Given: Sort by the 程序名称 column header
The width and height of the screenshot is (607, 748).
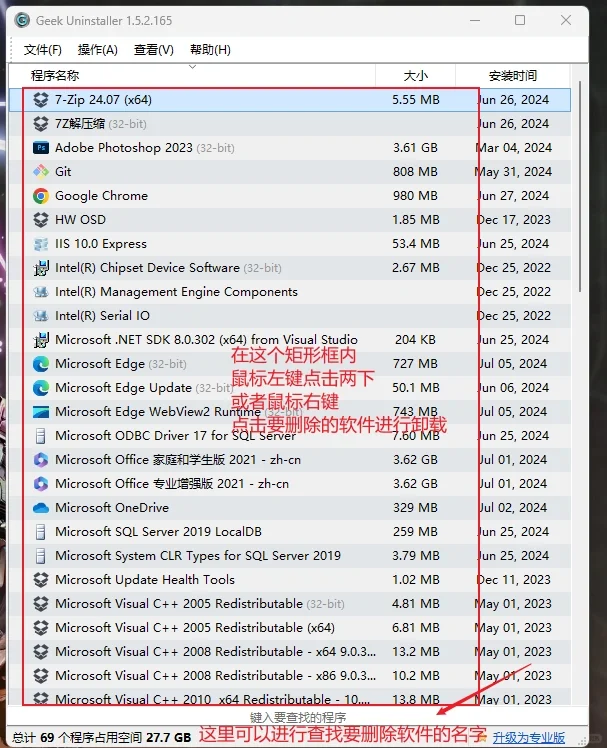Looking at the screenshot, I should coord(192,75).
